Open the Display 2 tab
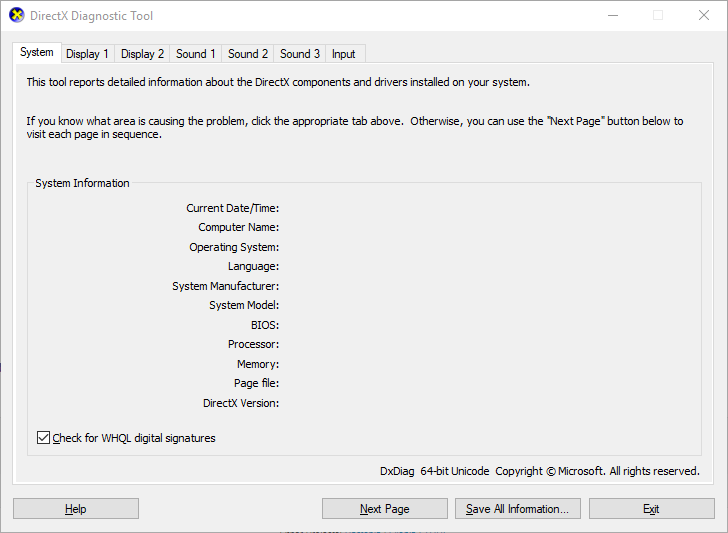 143,54
